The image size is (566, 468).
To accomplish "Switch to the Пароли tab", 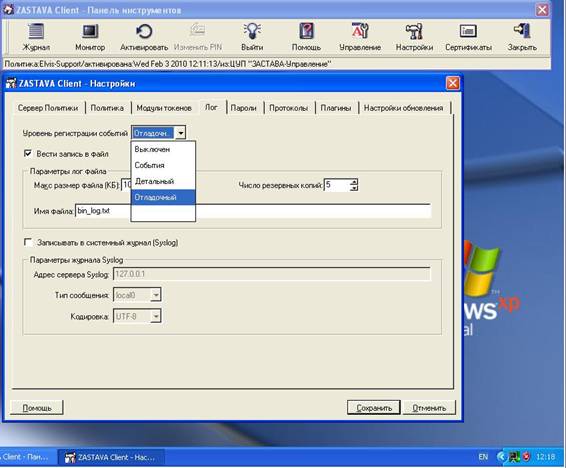I will pos(243,108).
